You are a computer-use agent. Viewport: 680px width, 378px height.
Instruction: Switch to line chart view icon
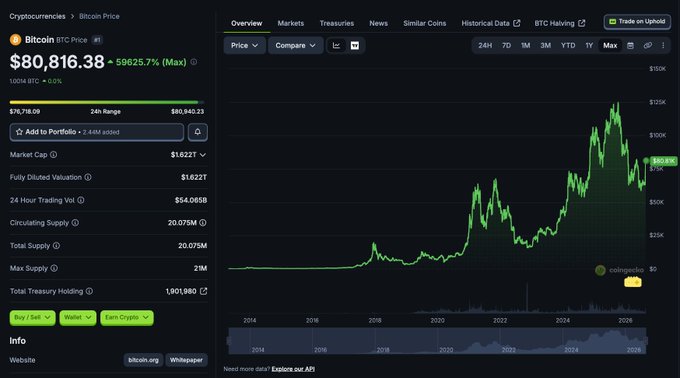pos(336,46)
